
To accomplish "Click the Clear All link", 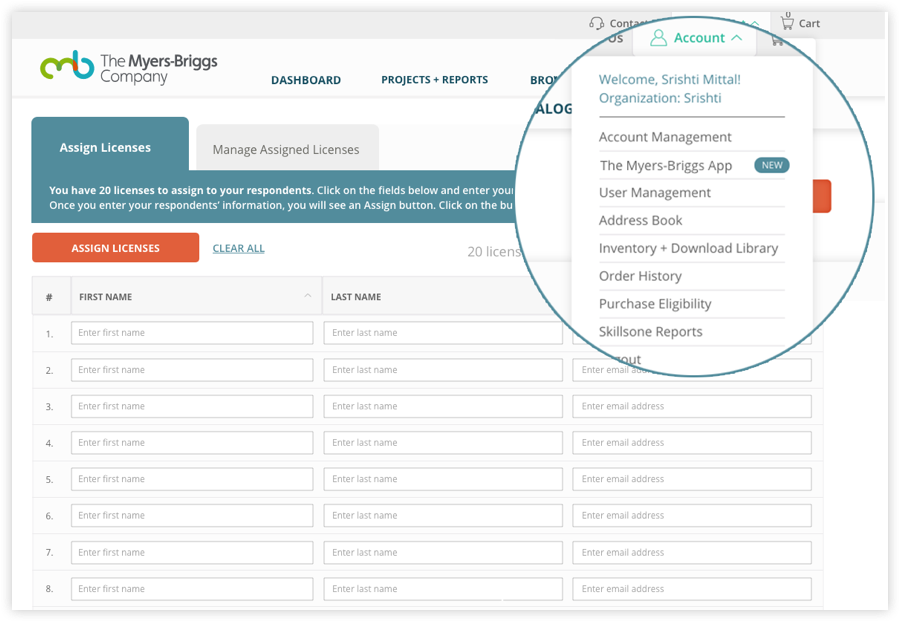I will coord(239,248).
